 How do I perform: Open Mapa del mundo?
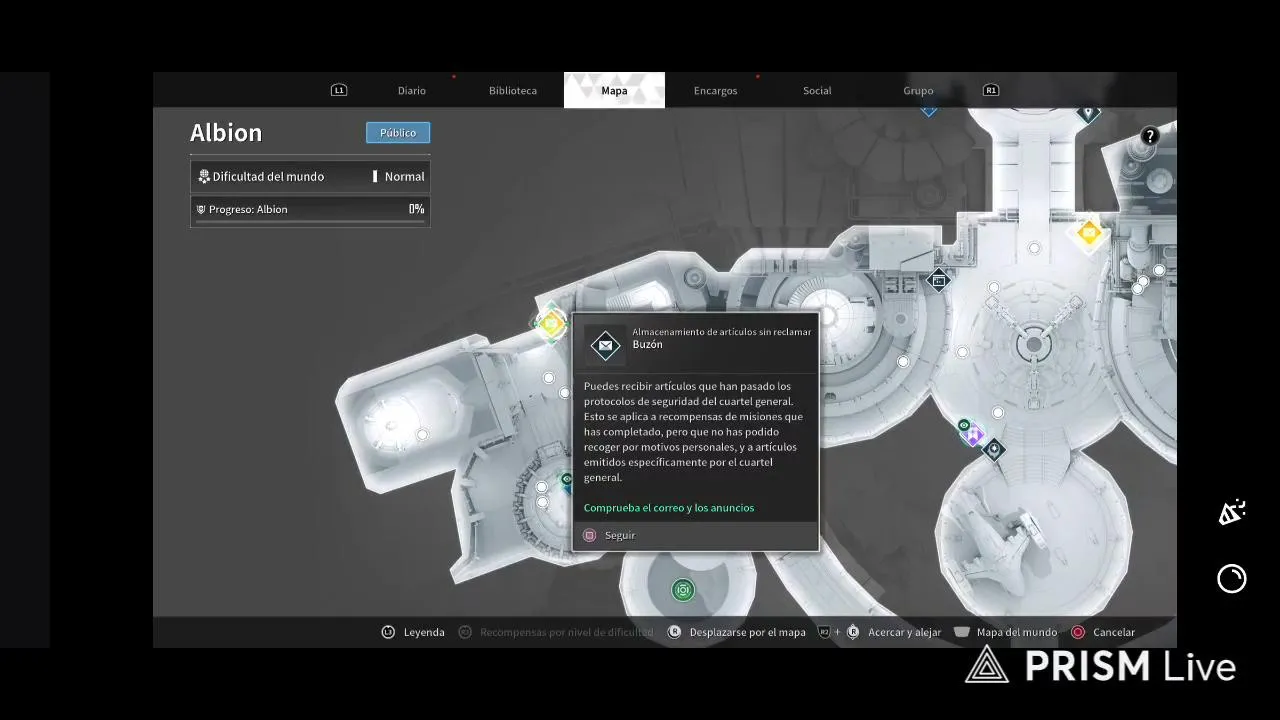tap(1016, 632)
